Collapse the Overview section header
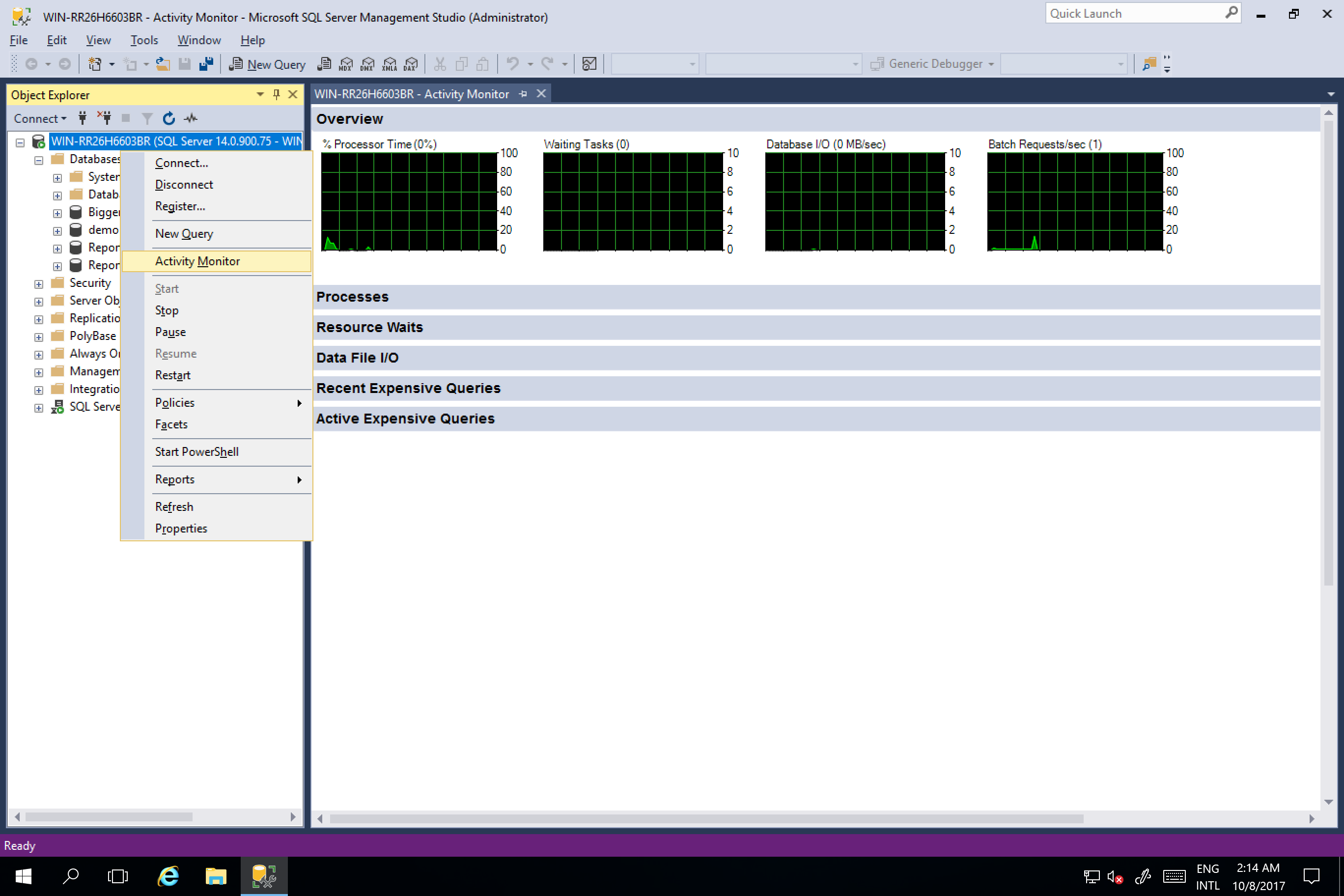 (x=816, y=119)
